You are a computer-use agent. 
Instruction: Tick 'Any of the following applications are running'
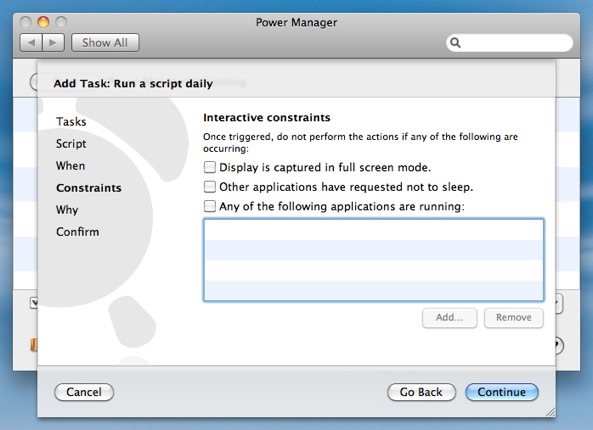point(210,206)
